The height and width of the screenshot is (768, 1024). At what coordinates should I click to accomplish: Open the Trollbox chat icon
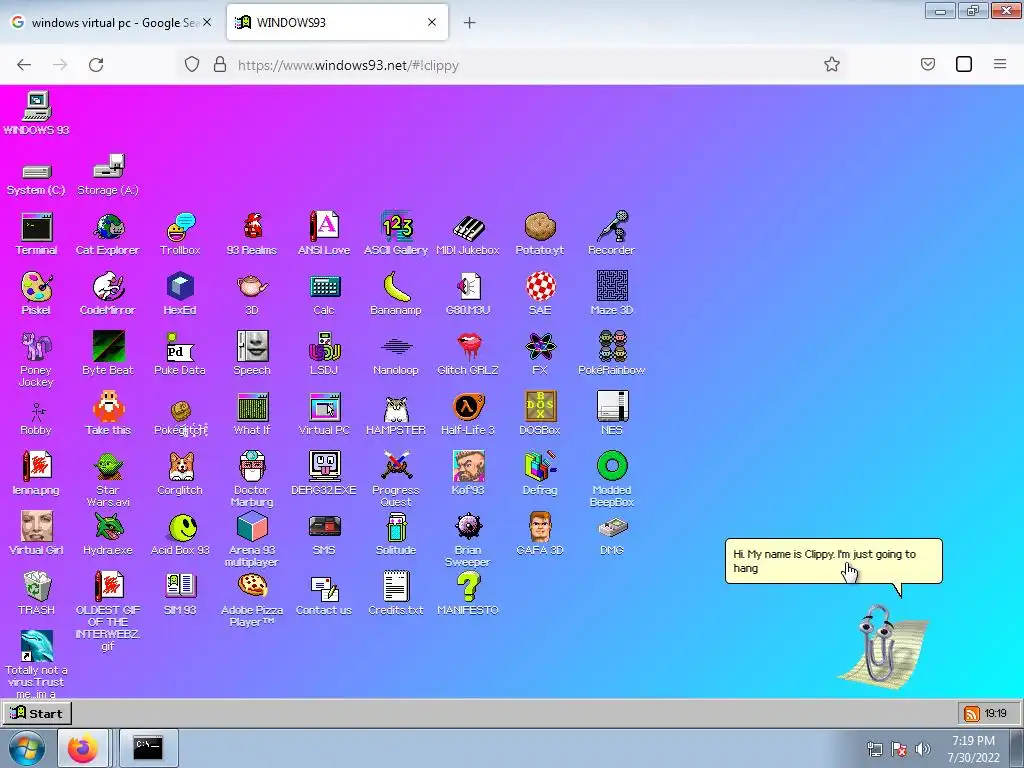[180, 227]
